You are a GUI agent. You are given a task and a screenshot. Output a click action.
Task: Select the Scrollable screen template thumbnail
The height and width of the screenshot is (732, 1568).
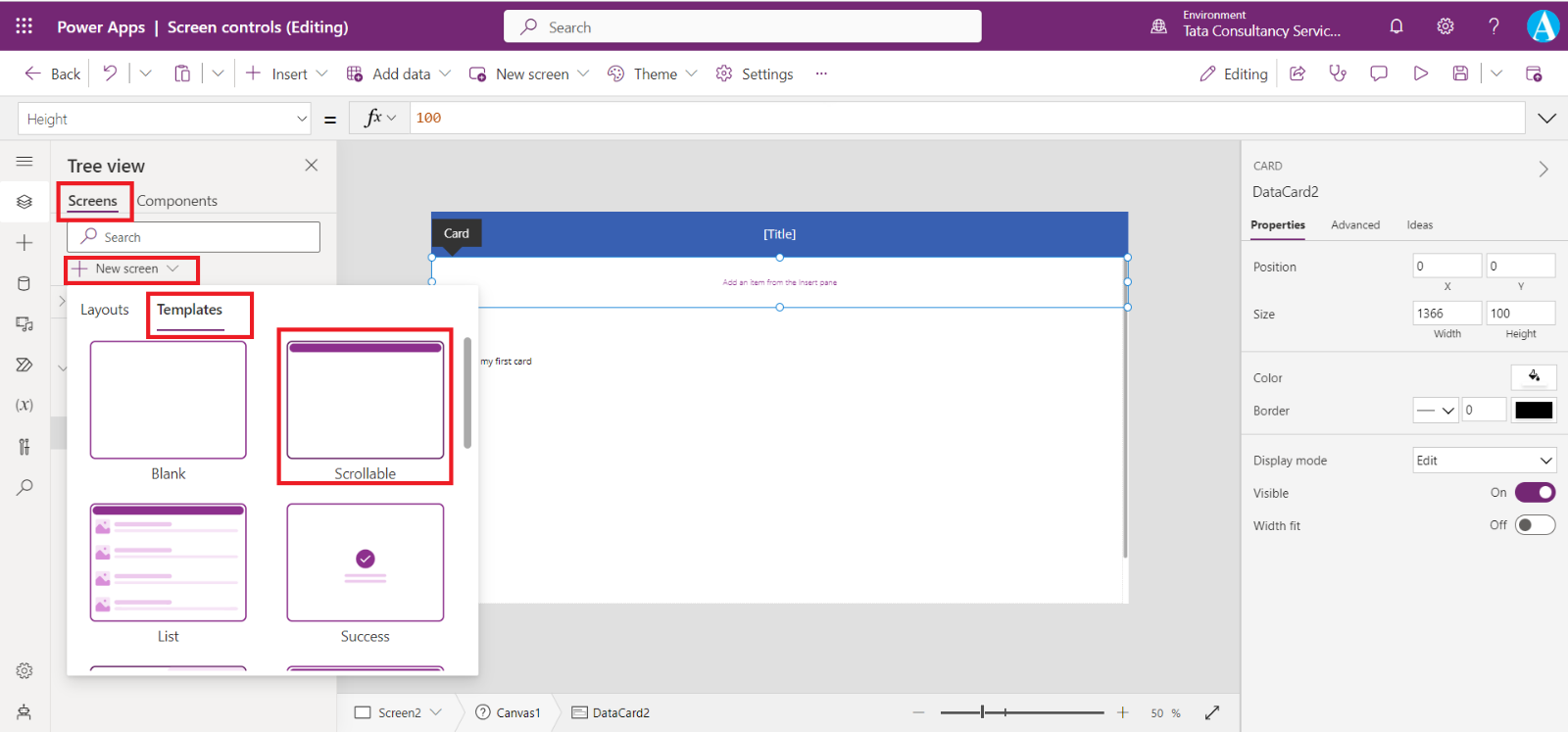click(x=365, y=400)
